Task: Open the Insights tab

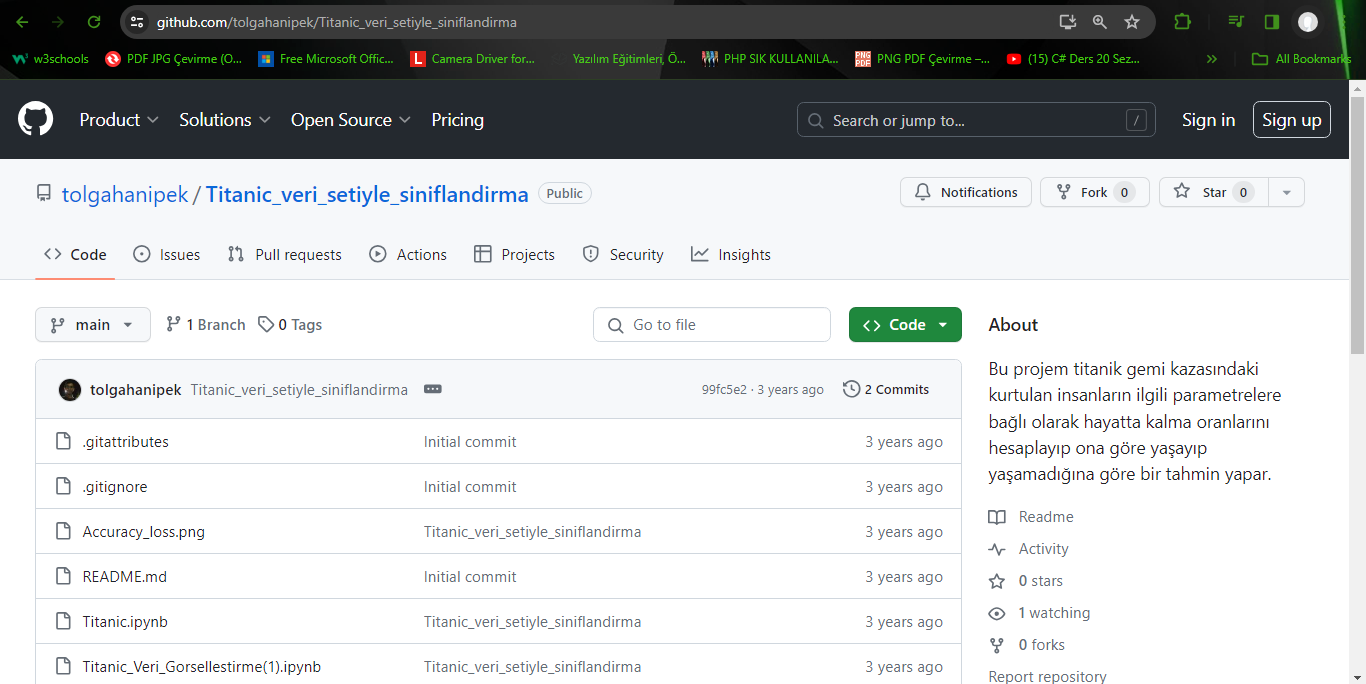Action: [x=731, y=255]
